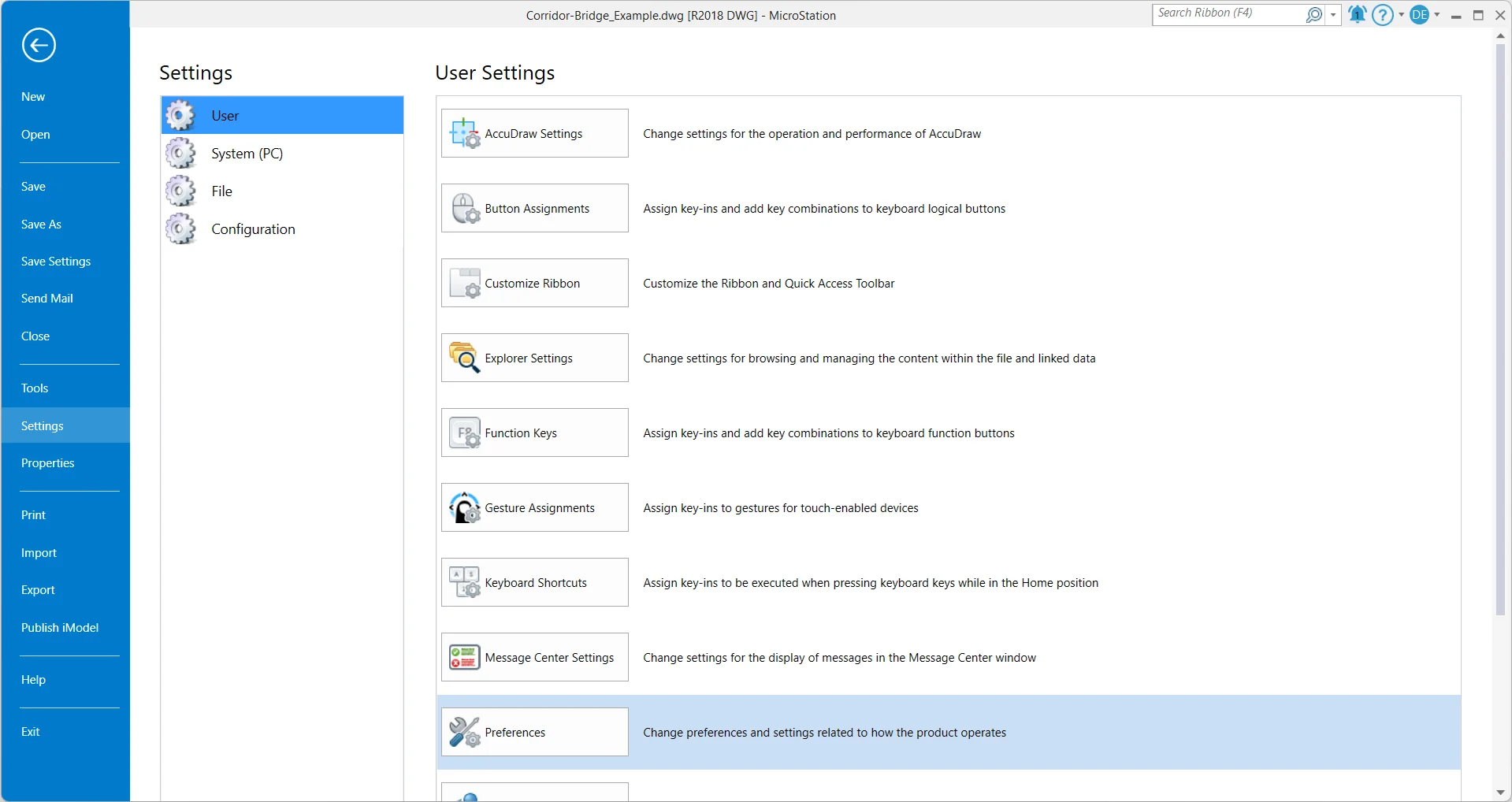Click the Search Ribbon input field

click(1229, 14)
